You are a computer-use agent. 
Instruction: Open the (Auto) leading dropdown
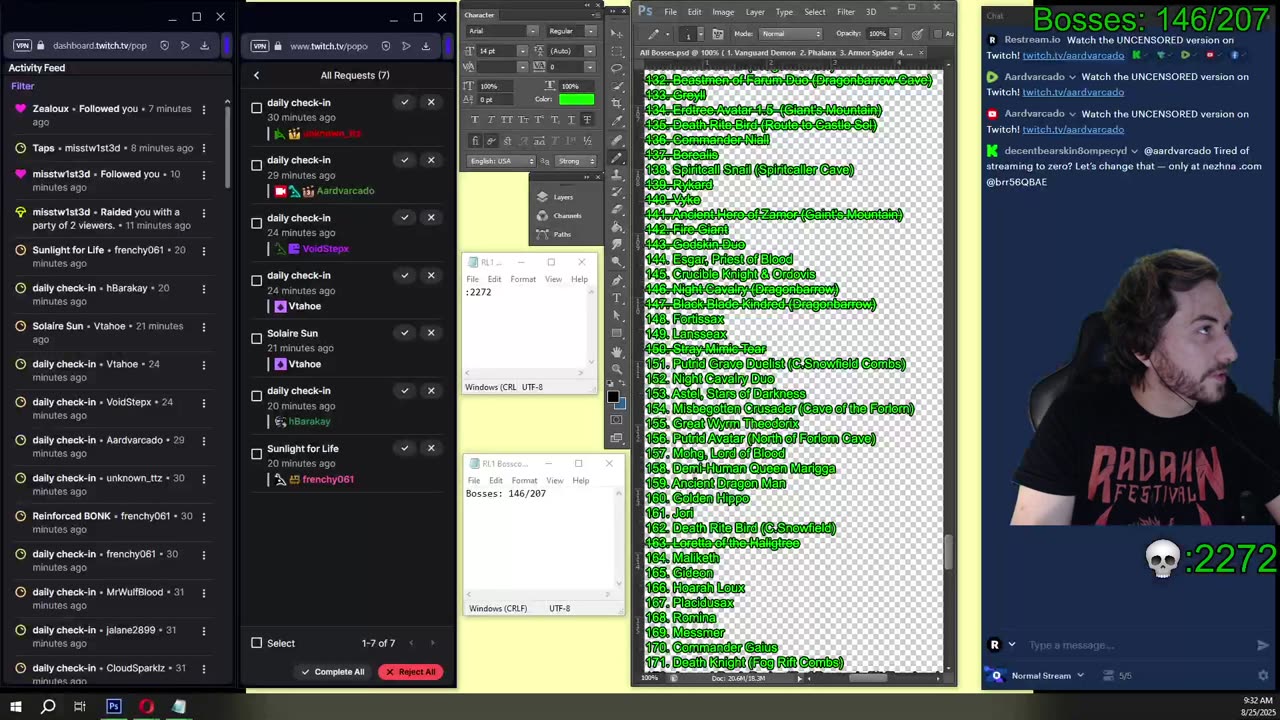[590, 51]
